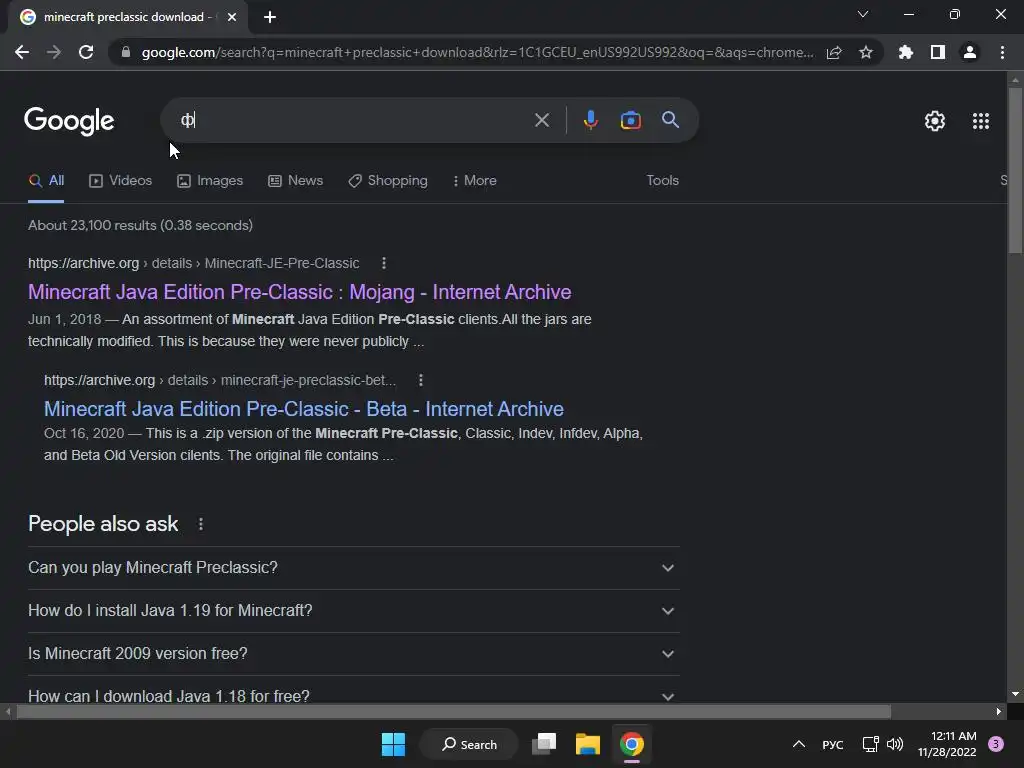The image size is (1024, 768).
Task: Toggle Chrome side panel icon
Action: point(938,52)
